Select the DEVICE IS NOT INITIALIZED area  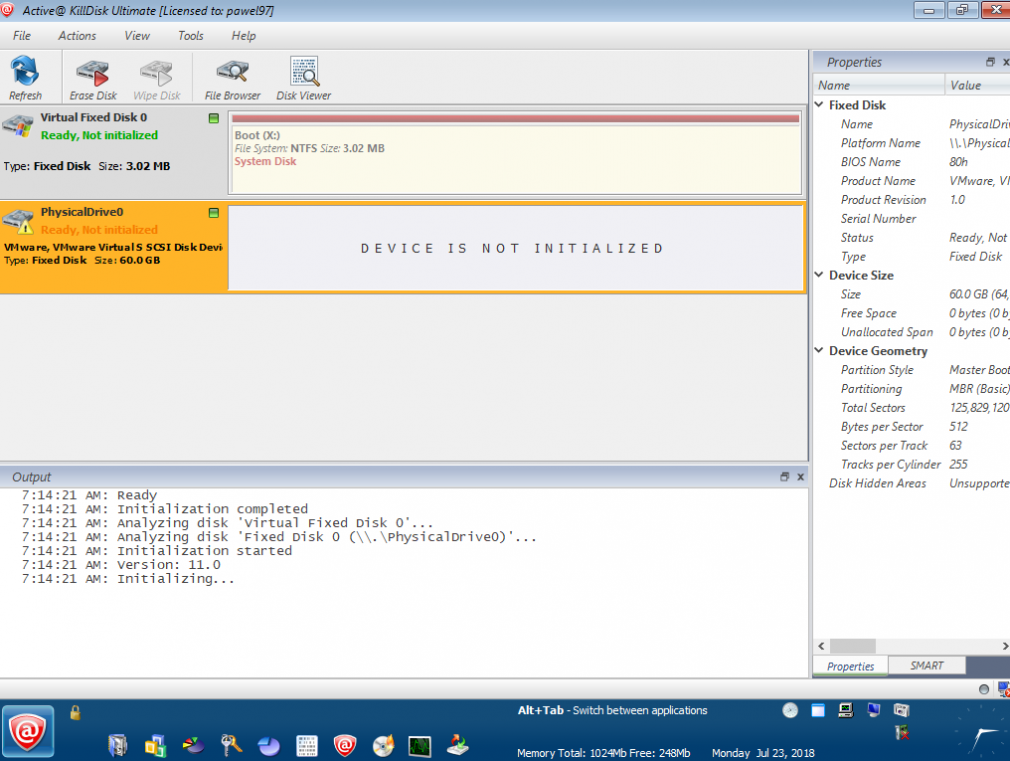tap(516, 248)
